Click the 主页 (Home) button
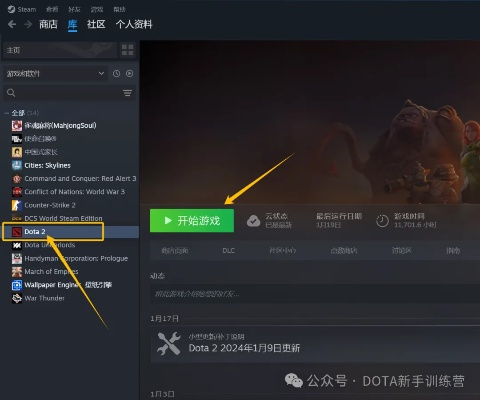The width and height of the screenshot is (480, 400). 60,50
